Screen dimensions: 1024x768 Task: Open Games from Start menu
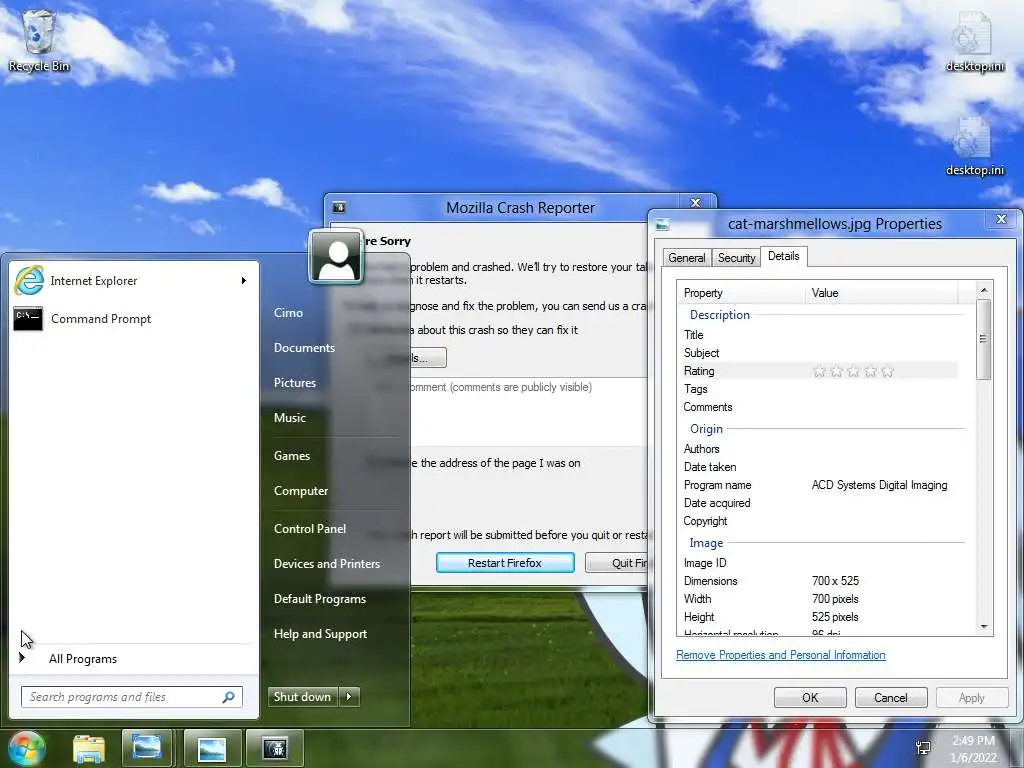(291, 456)
